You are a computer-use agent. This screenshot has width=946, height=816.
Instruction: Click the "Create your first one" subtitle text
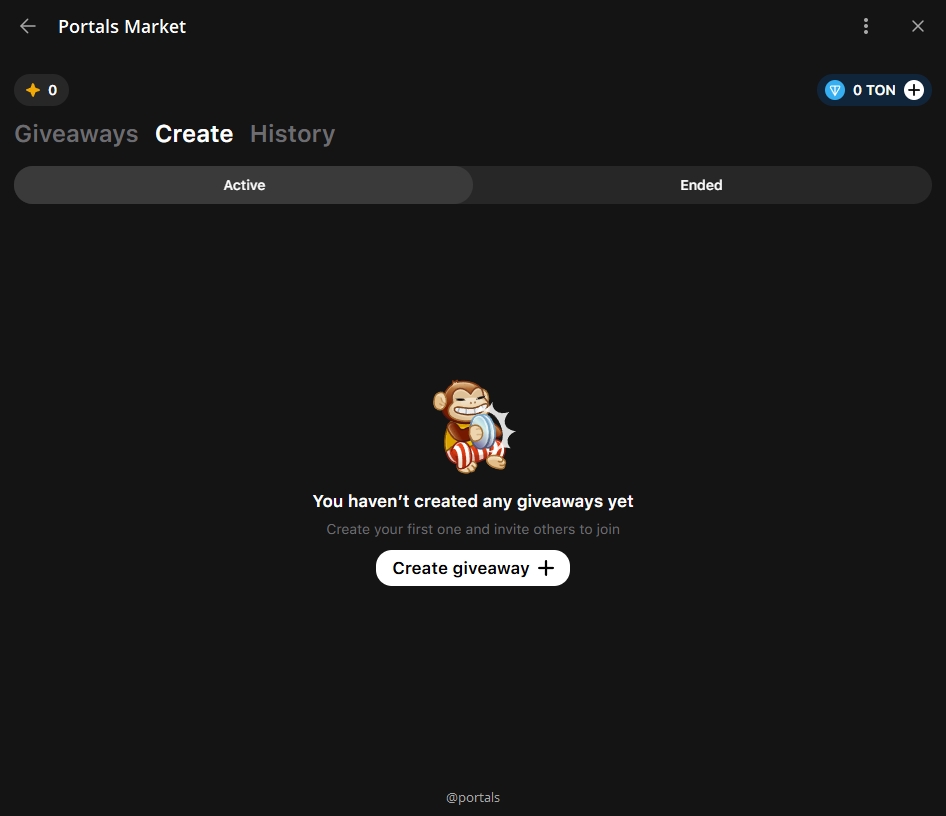pyautogui.click(x=473, y=529)
